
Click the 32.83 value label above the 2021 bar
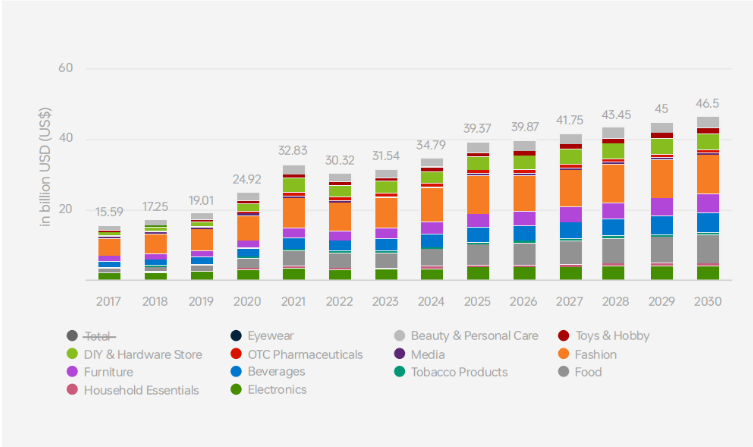point(294,151)
